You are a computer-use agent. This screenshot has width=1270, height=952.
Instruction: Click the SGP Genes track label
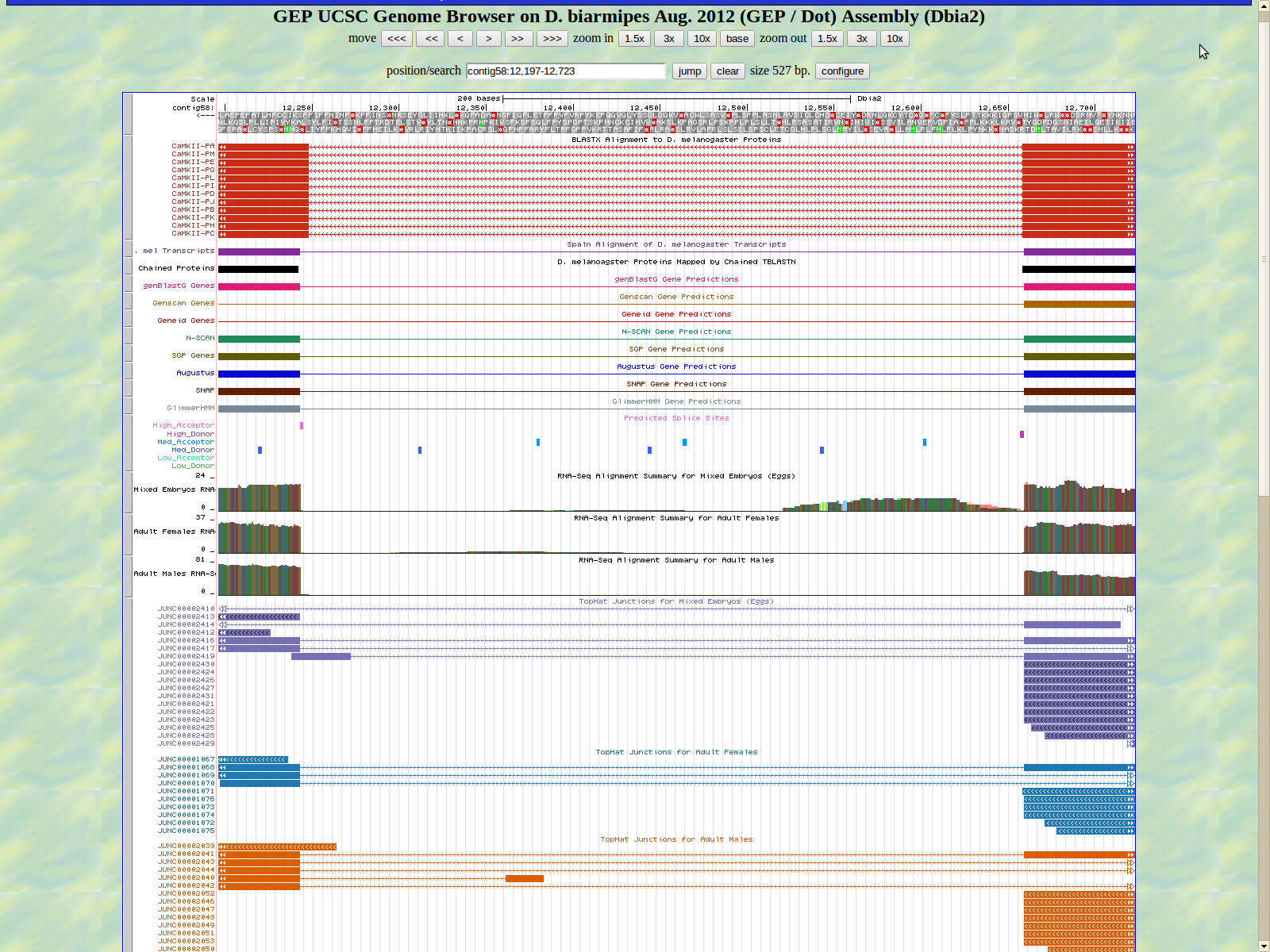pyautogui.click(x=193, y=355)
